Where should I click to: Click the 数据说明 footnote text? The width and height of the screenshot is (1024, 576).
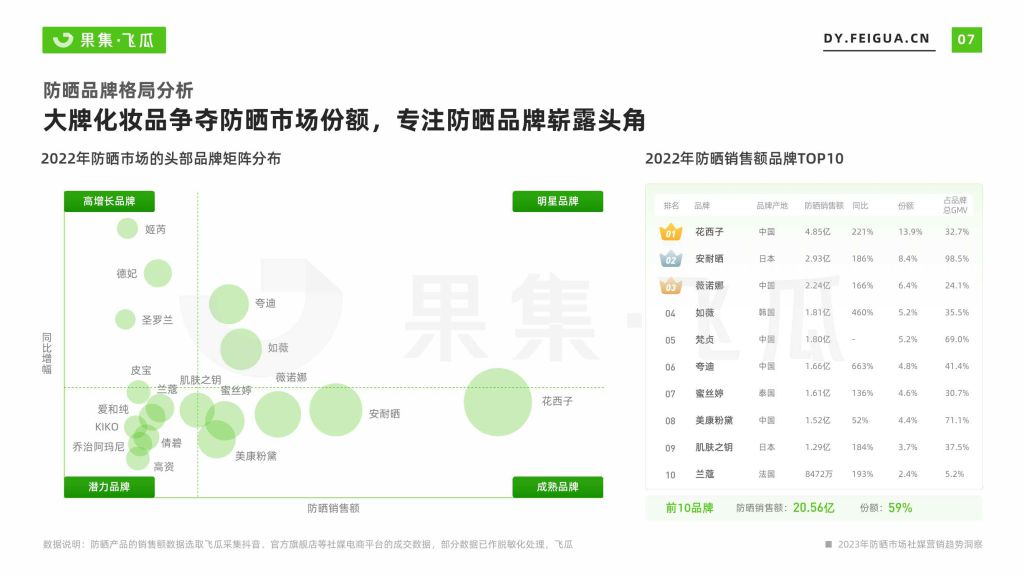tap(308, 544)
